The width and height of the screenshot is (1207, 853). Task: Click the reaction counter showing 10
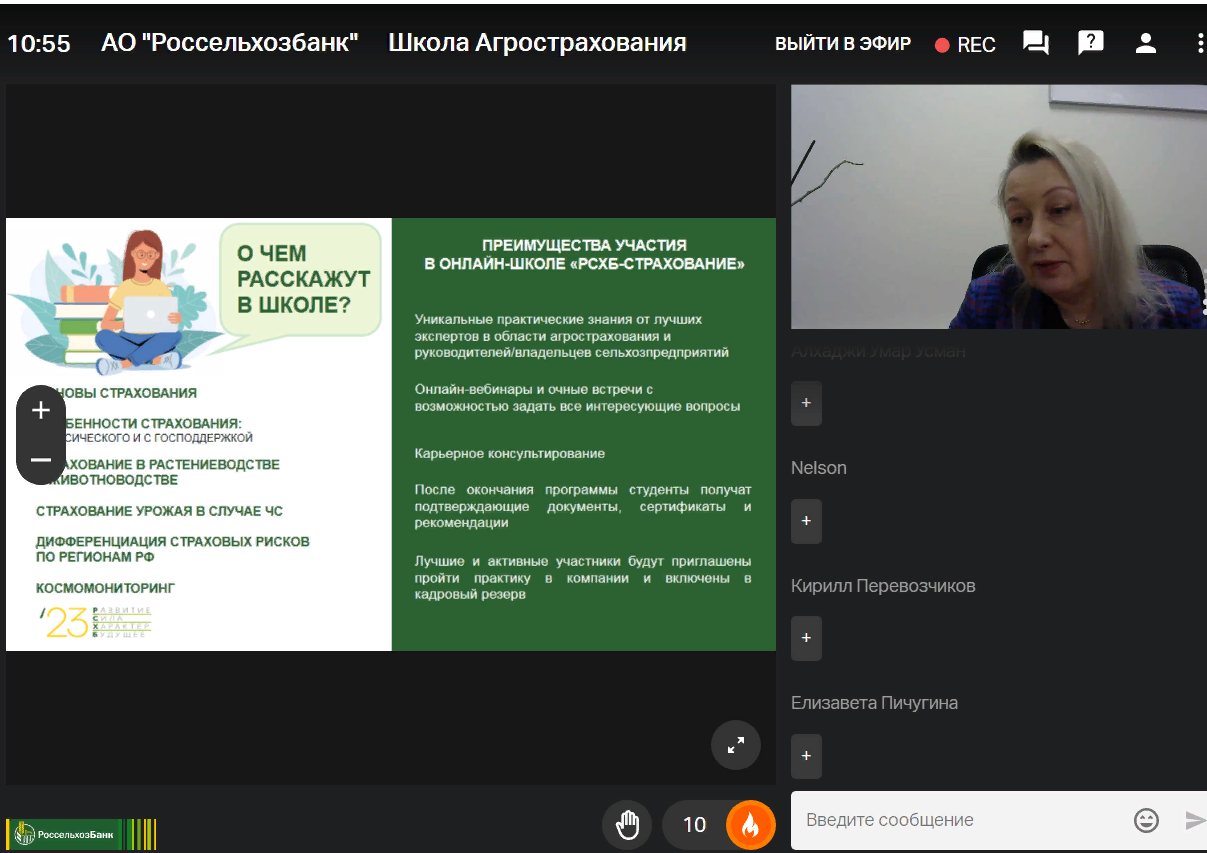coord(694,825)
